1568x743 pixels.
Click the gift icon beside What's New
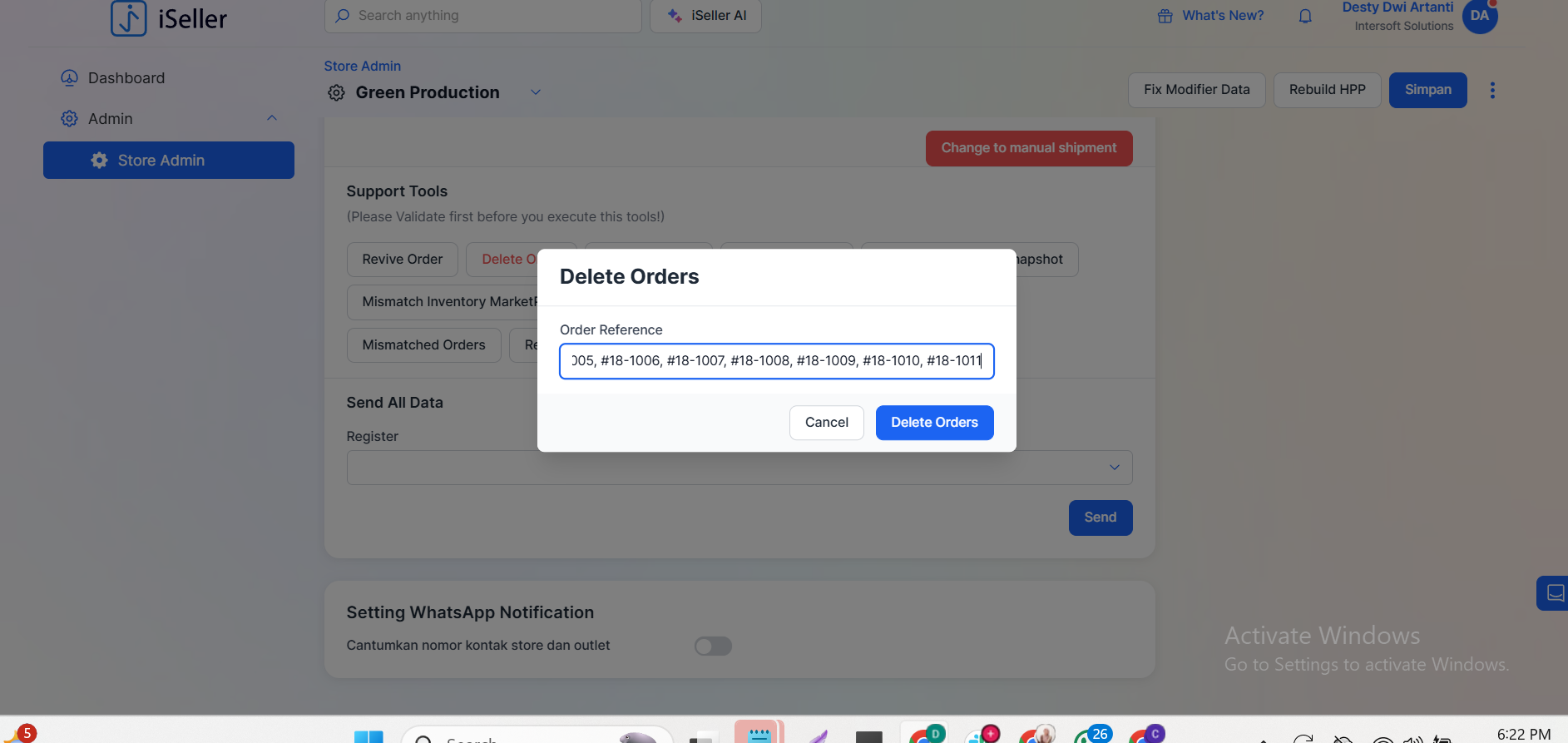[x=1165, y=16]
